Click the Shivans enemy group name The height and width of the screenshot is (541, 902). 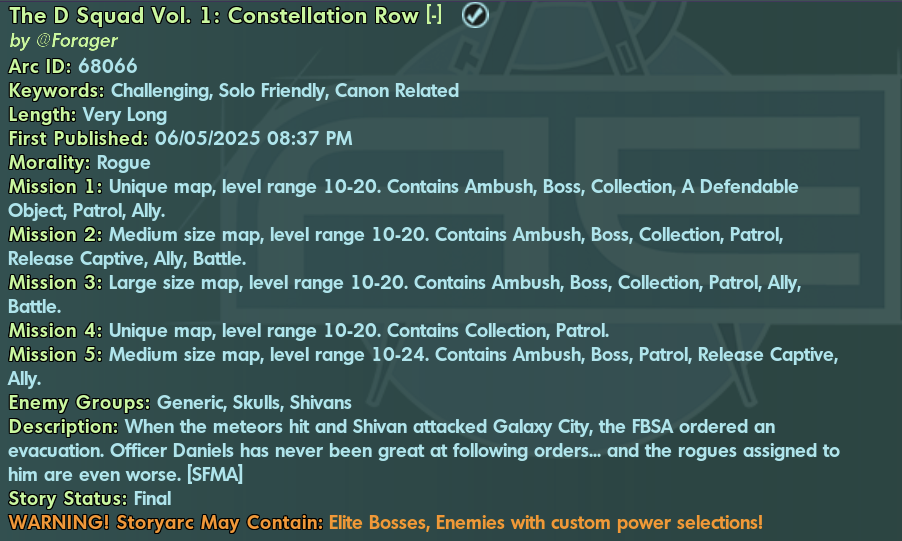point(320,403)
